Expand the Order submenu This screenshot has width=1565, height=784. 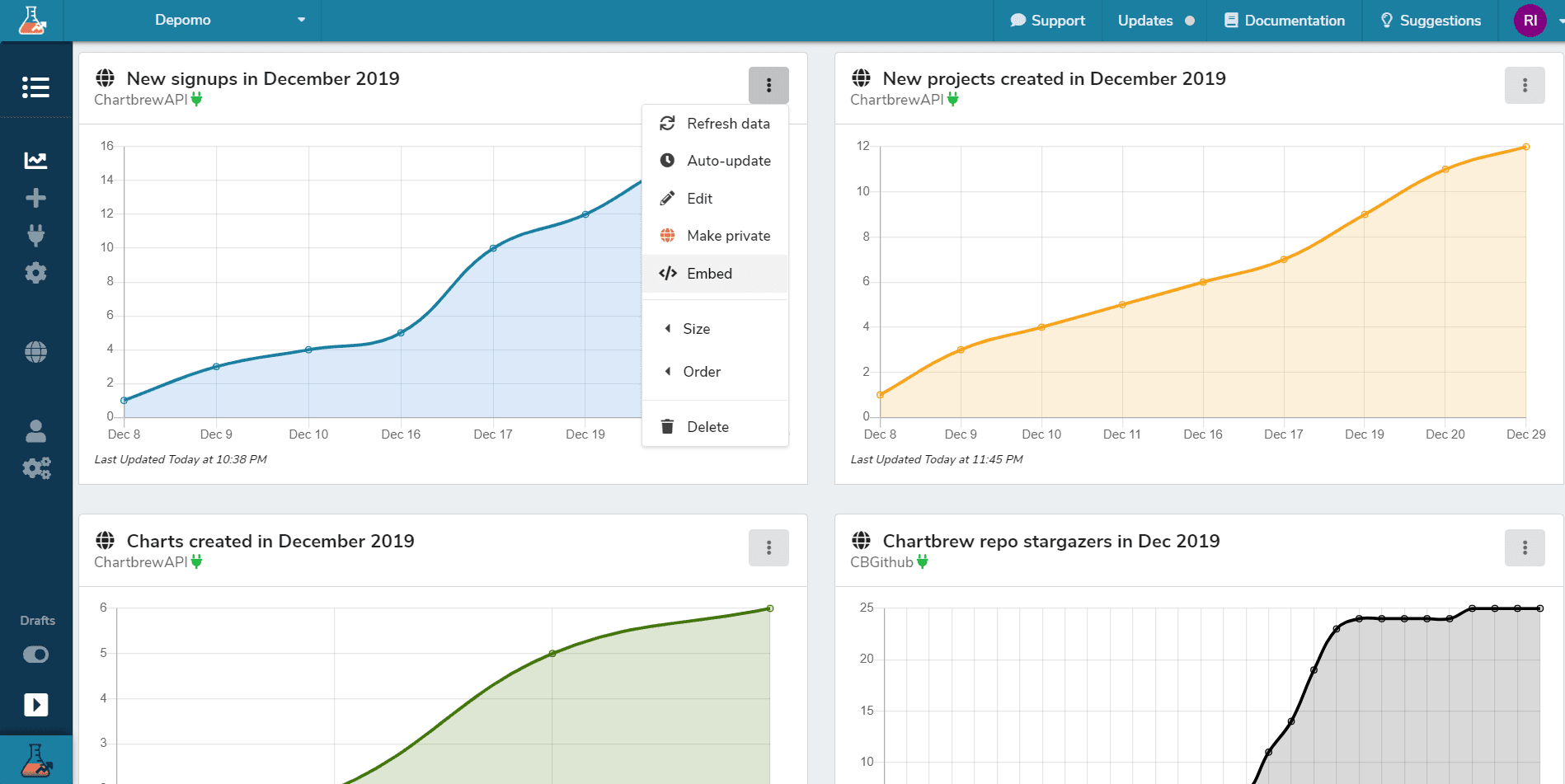tap(701, 372)
